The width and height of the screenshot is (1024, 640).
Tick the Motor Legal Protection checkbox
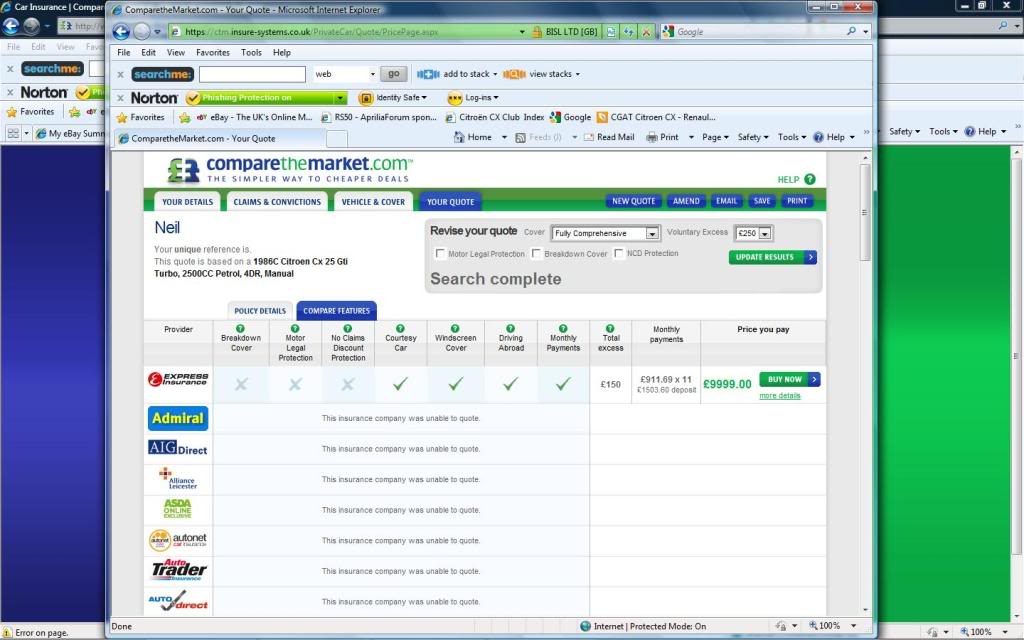(440, 253)
